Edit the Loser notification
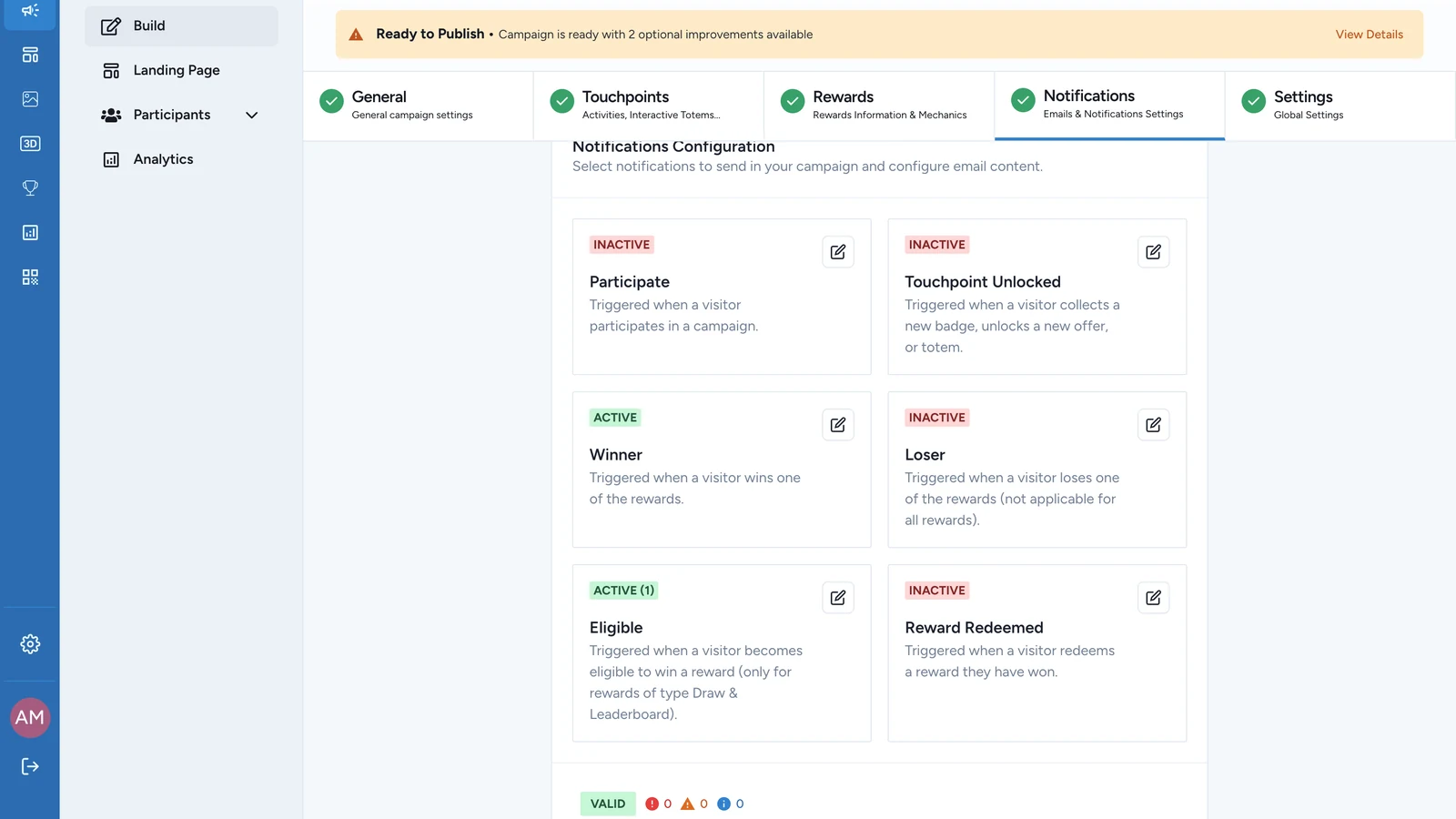 [1153, 425]
